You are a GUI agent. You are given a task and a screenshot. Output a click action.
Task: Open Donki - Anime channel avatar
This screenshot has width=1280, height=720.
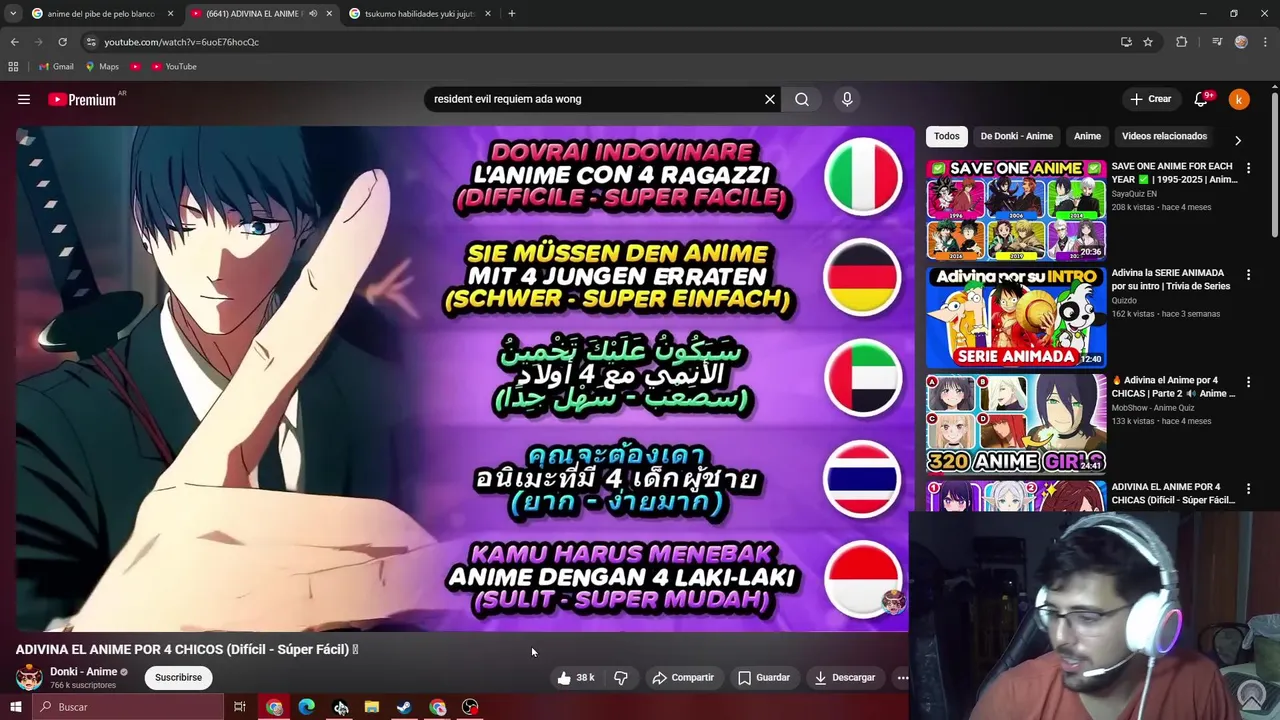pos(29,677)
